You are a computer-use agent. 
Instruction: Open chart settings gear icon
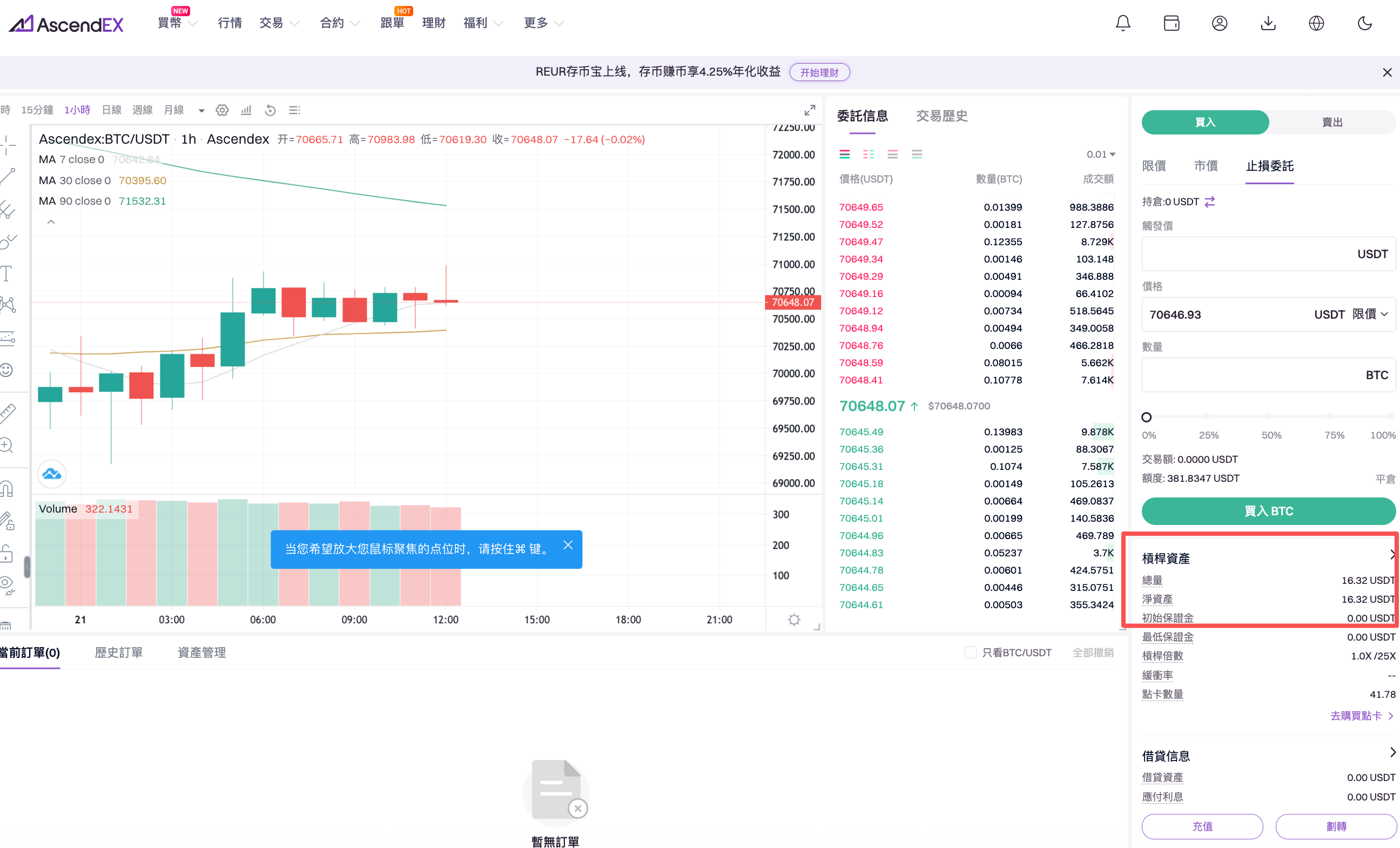(222, 110)
